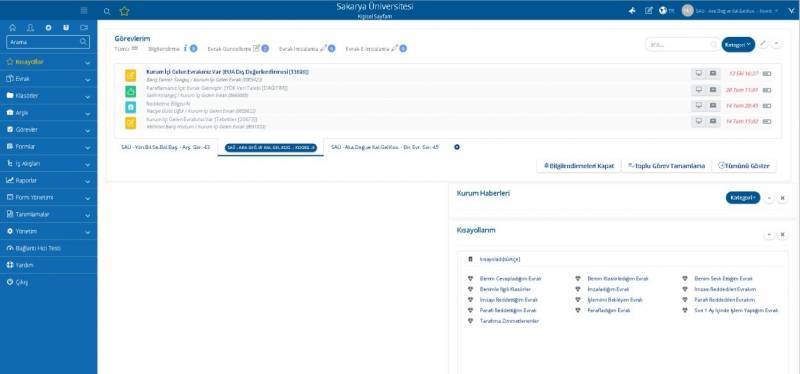
Task: Open the Yönetim sidebar menu
Action: coord(48,231)
